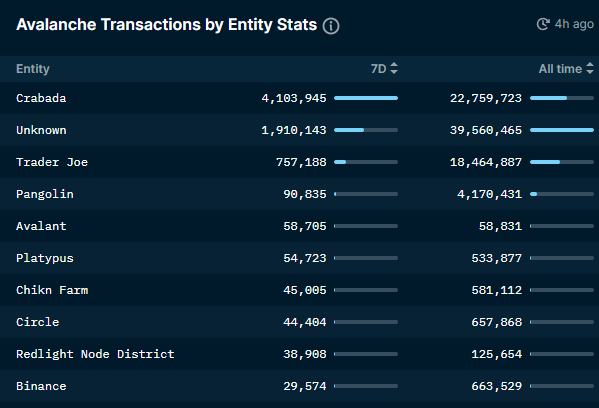Open the Trader Joe entity

pyautogui.click(x=52, y=162)
